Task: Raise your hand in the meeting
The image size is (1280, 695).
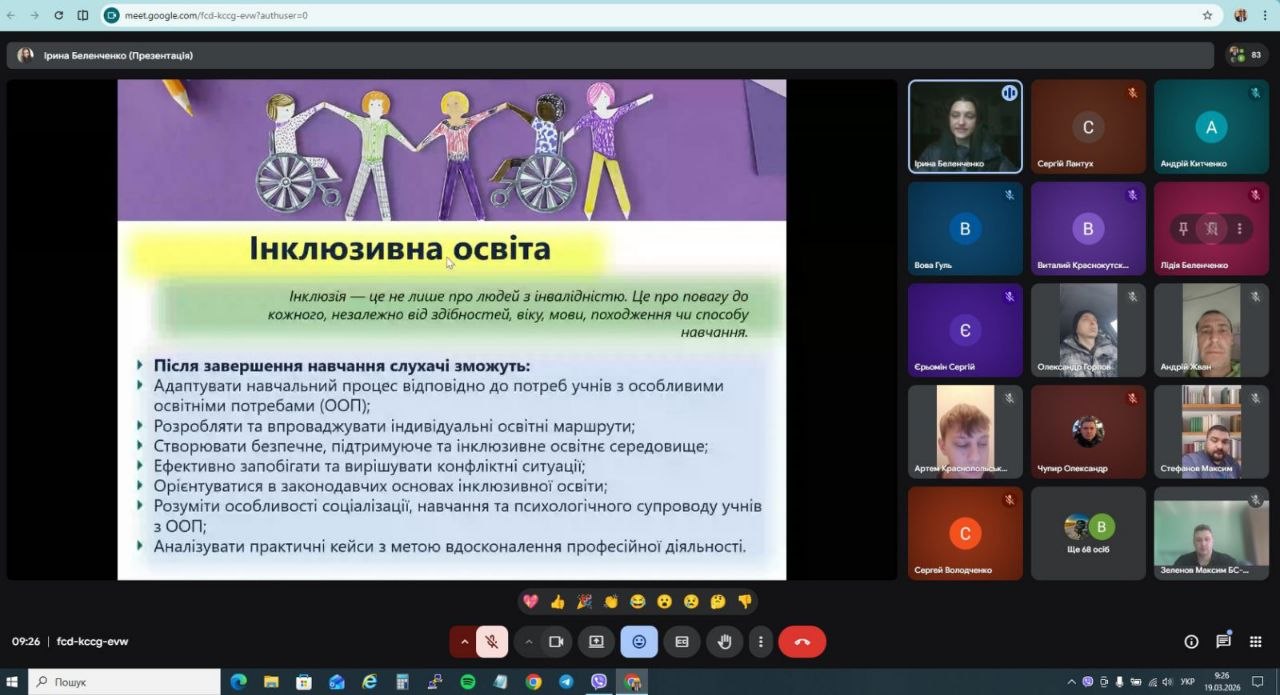Action: coord(724,642)
